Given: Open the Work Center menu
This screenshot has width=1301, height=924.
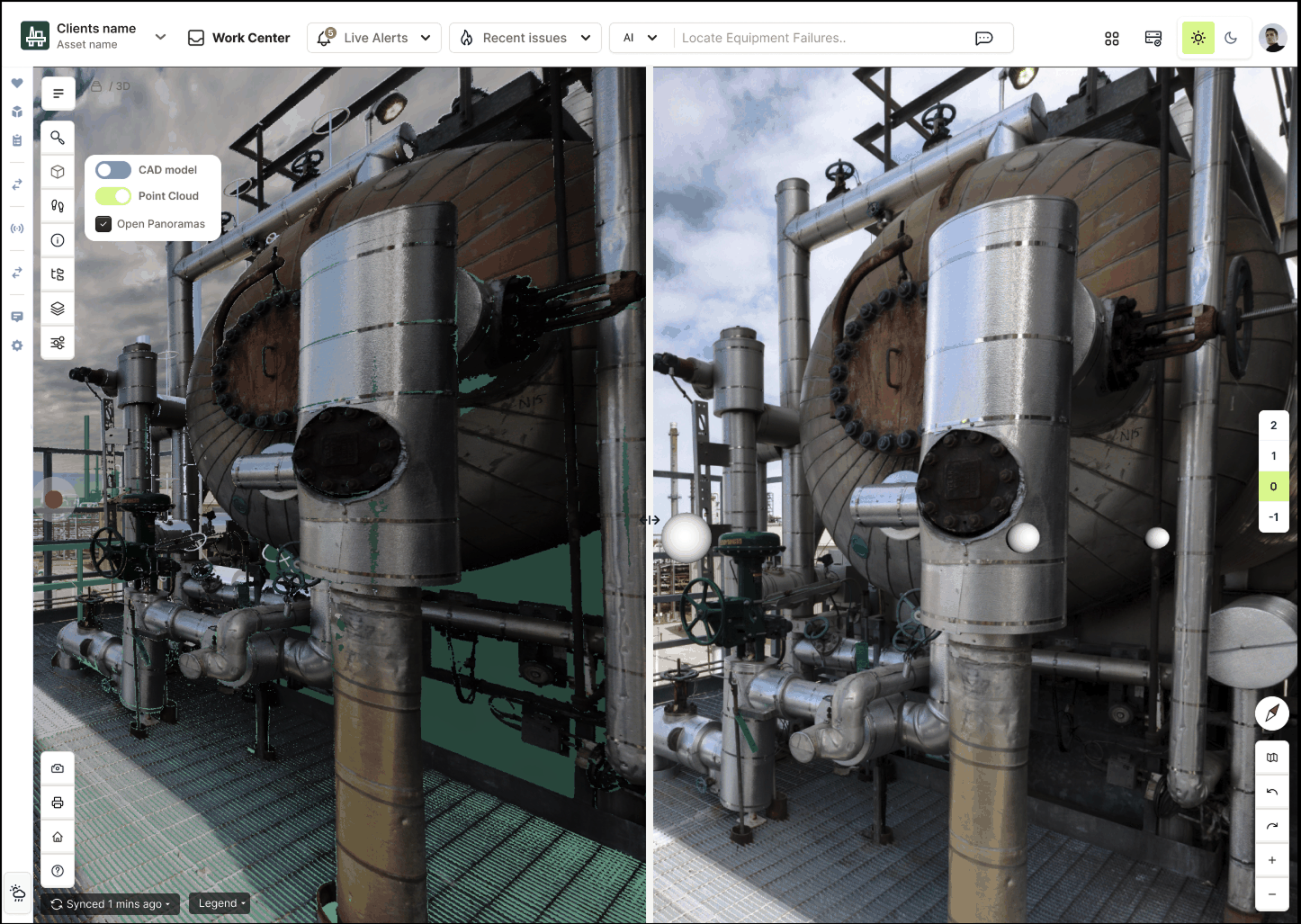Looking at the screenshot, I should [238, 38].
